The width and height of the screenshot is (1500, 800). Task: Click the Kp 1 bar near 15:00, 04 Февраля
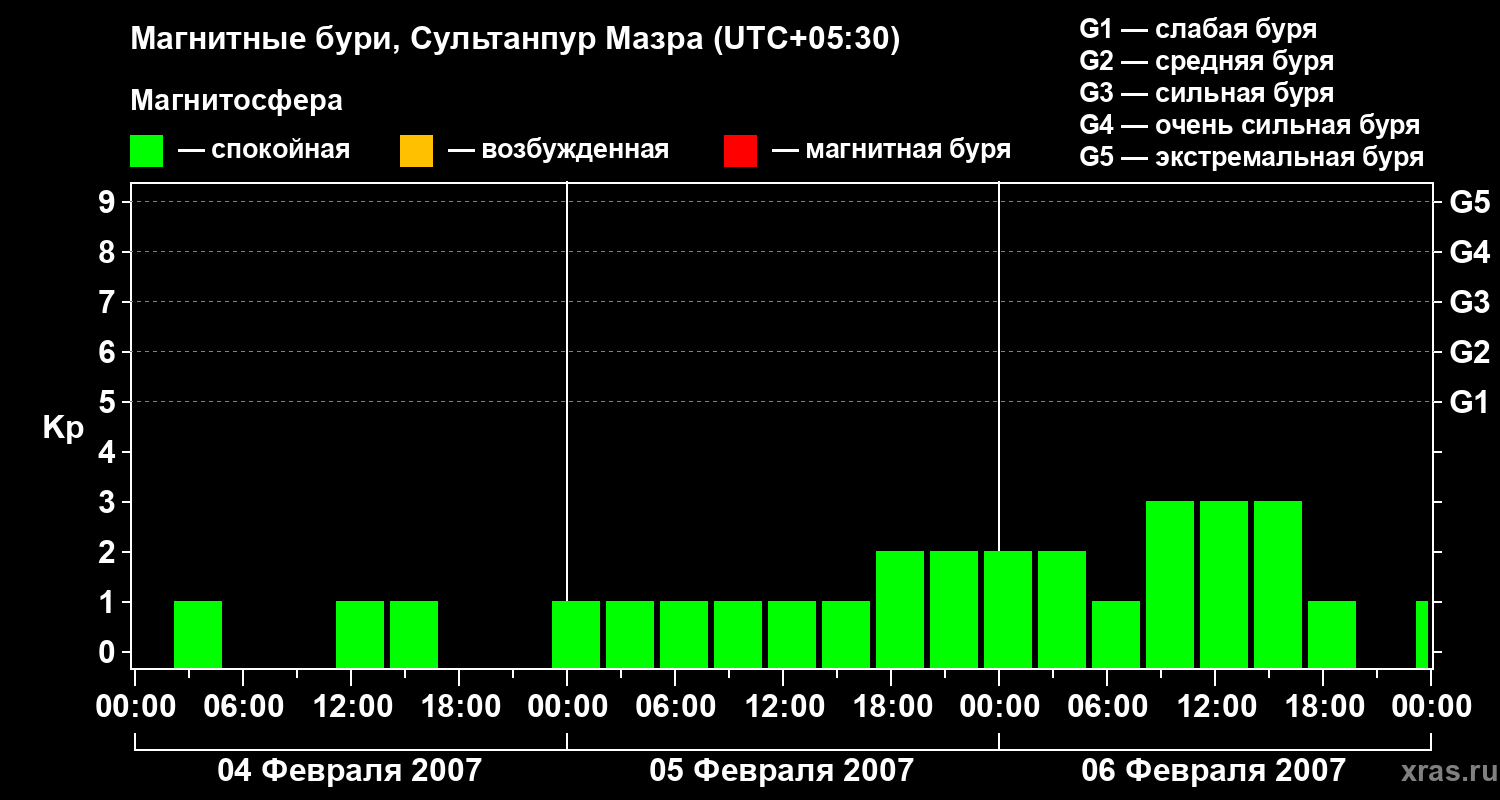tap(414, 634)
